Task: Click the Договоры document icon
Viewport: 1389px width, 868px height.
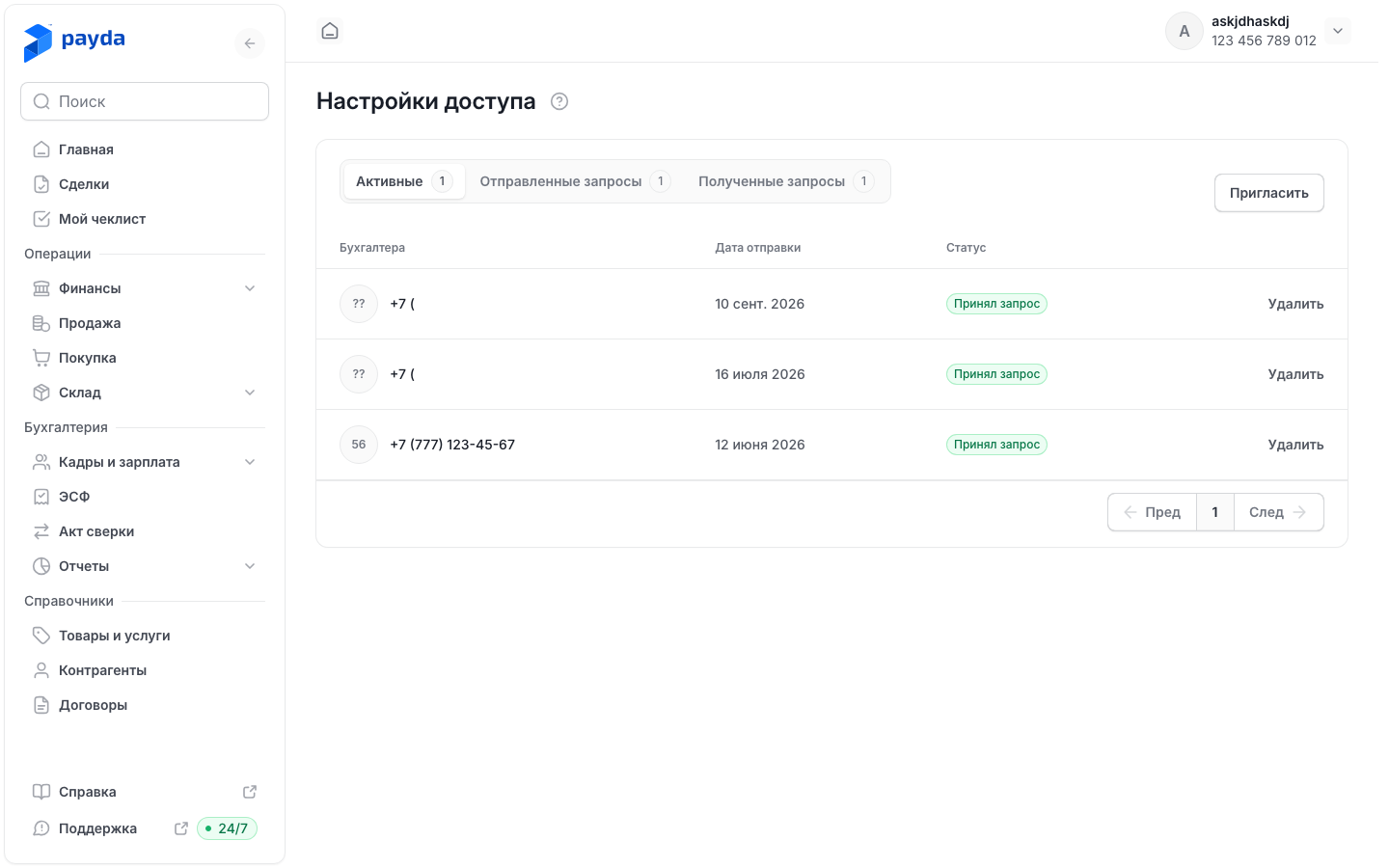Action: 41,705
